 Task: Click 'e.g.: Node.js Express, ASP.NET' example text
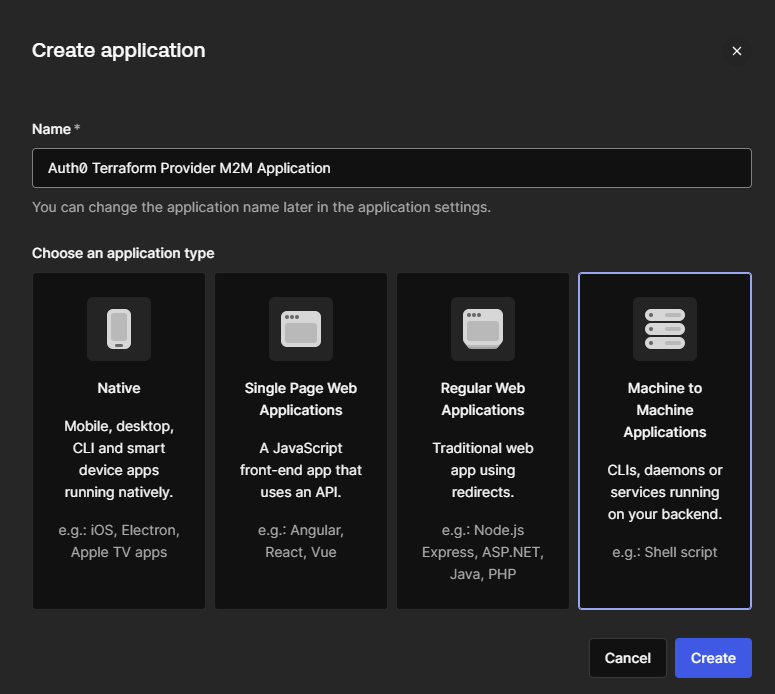pyautogui.click(x=482, y=552)
